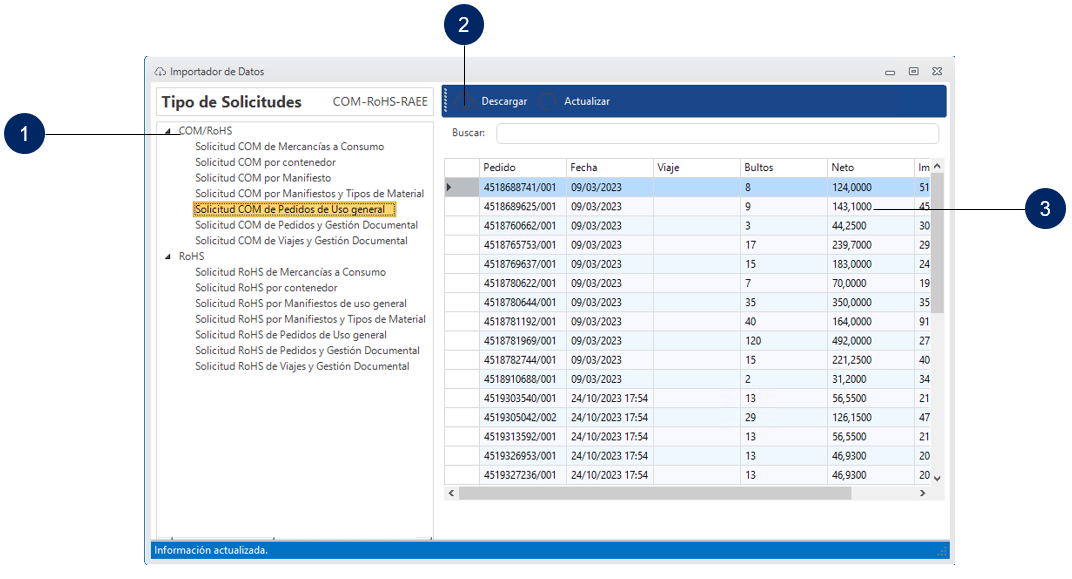
Task: Click the horizontal scrollbar of the table
Action: click(655, 493)
